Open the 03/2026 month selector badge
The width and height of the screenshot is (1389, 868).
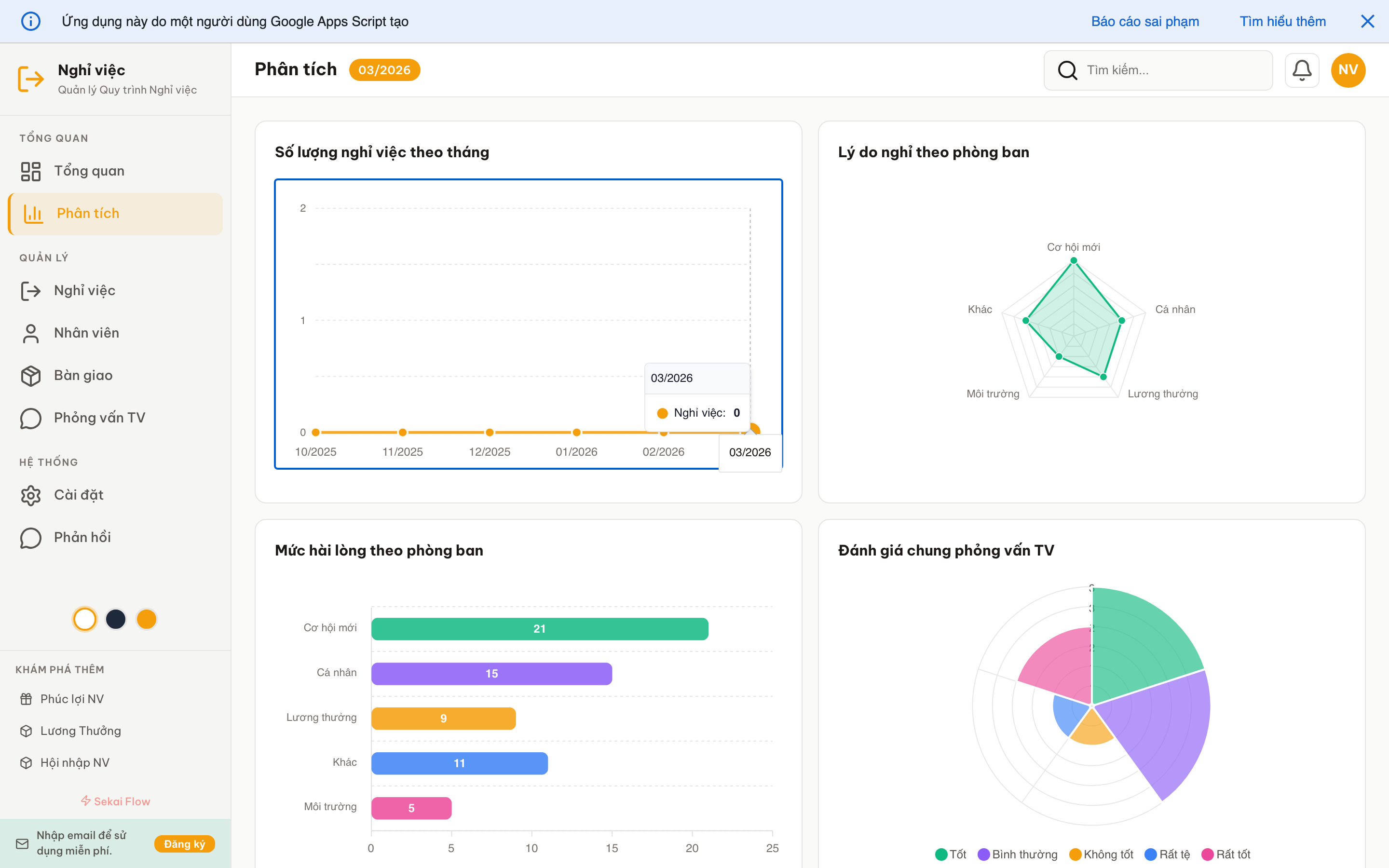[384, 70]
